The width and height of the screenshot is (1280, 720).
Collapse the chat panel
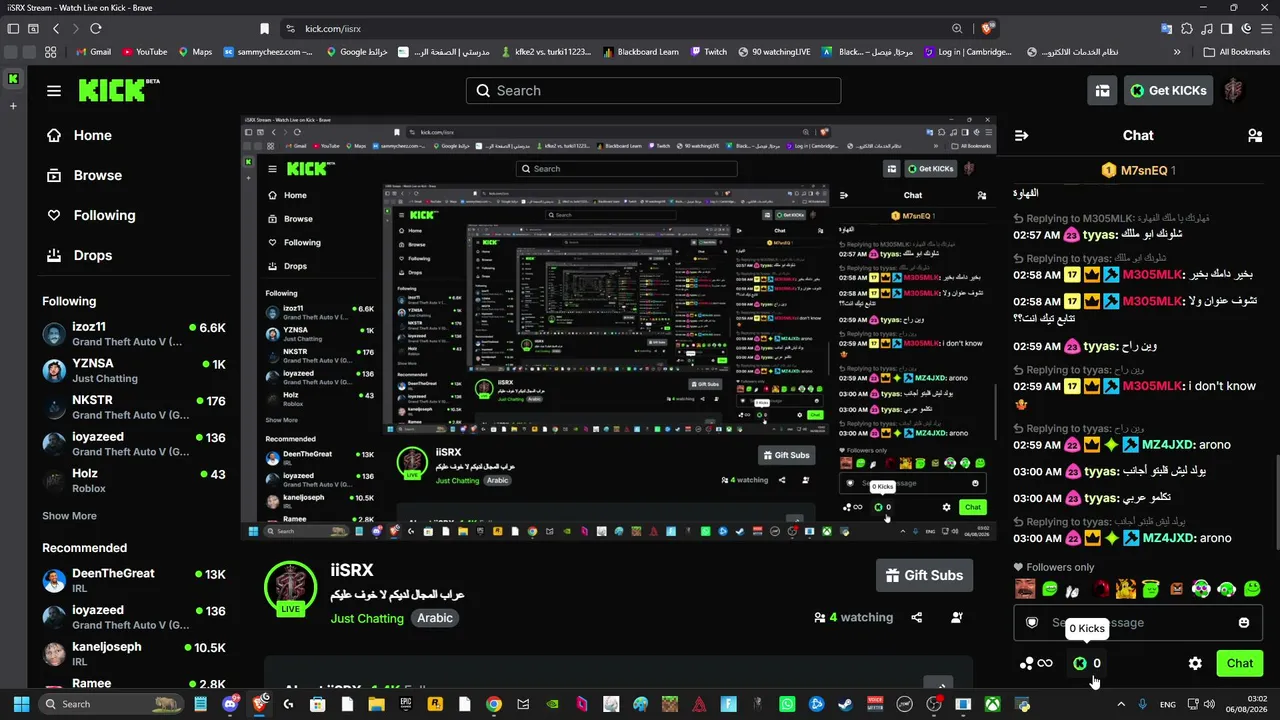click(x=1021, y=135)
